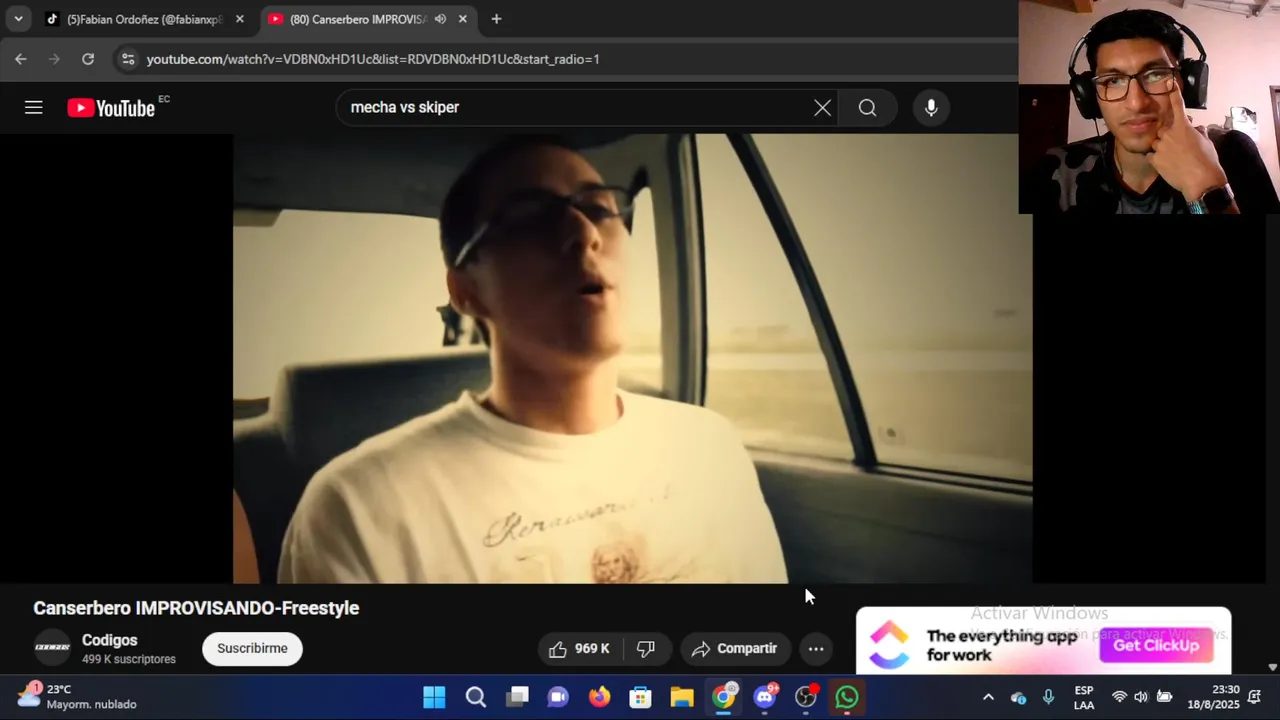
Task: Open the clock and date 23:30
Action: 1213,697
